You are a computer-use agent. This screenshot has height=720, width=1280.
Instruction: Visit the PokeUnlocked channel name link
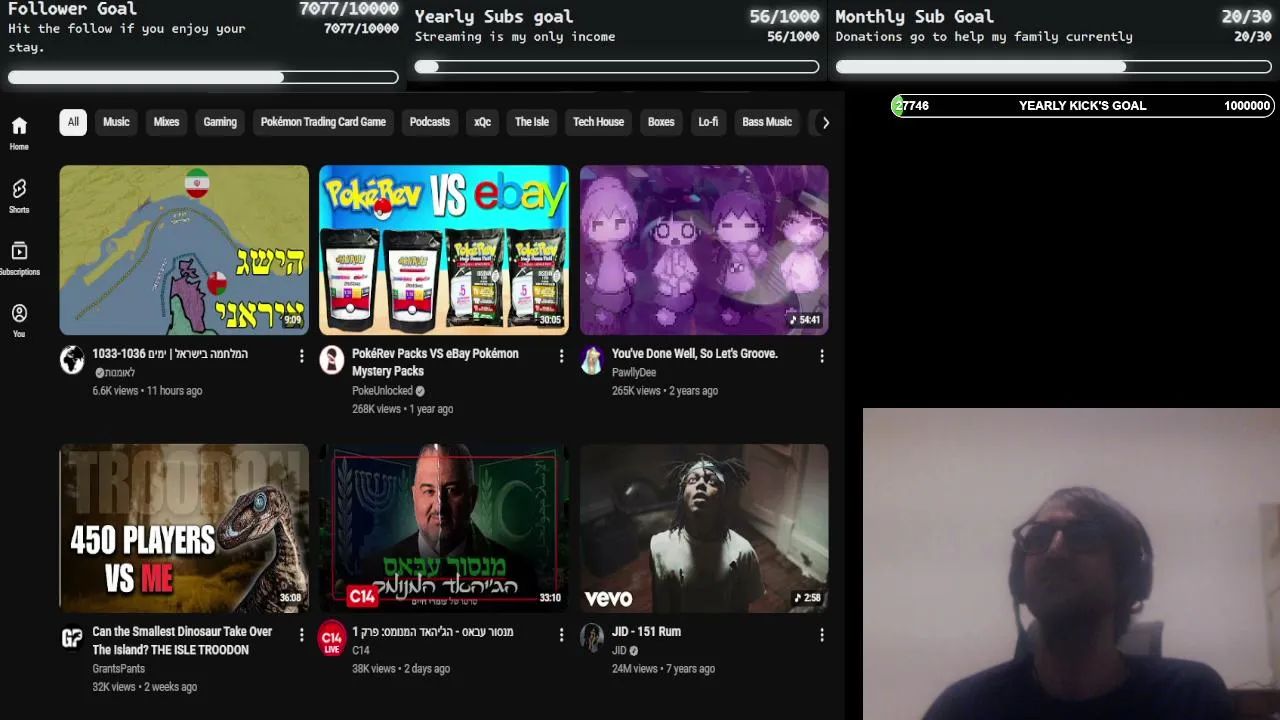pyautogui.click(x=382, y=391)
